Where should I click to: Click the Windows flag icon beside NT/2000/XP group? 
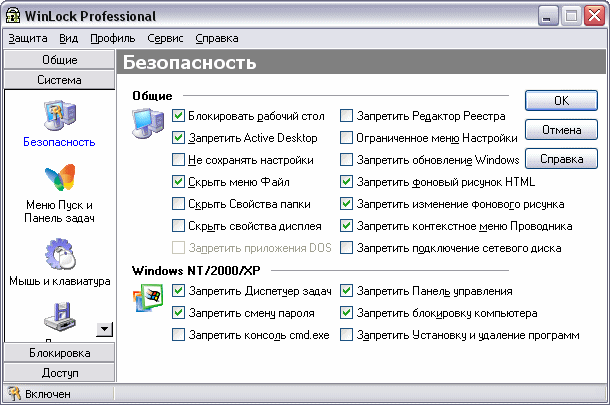(x=147, y=298)
